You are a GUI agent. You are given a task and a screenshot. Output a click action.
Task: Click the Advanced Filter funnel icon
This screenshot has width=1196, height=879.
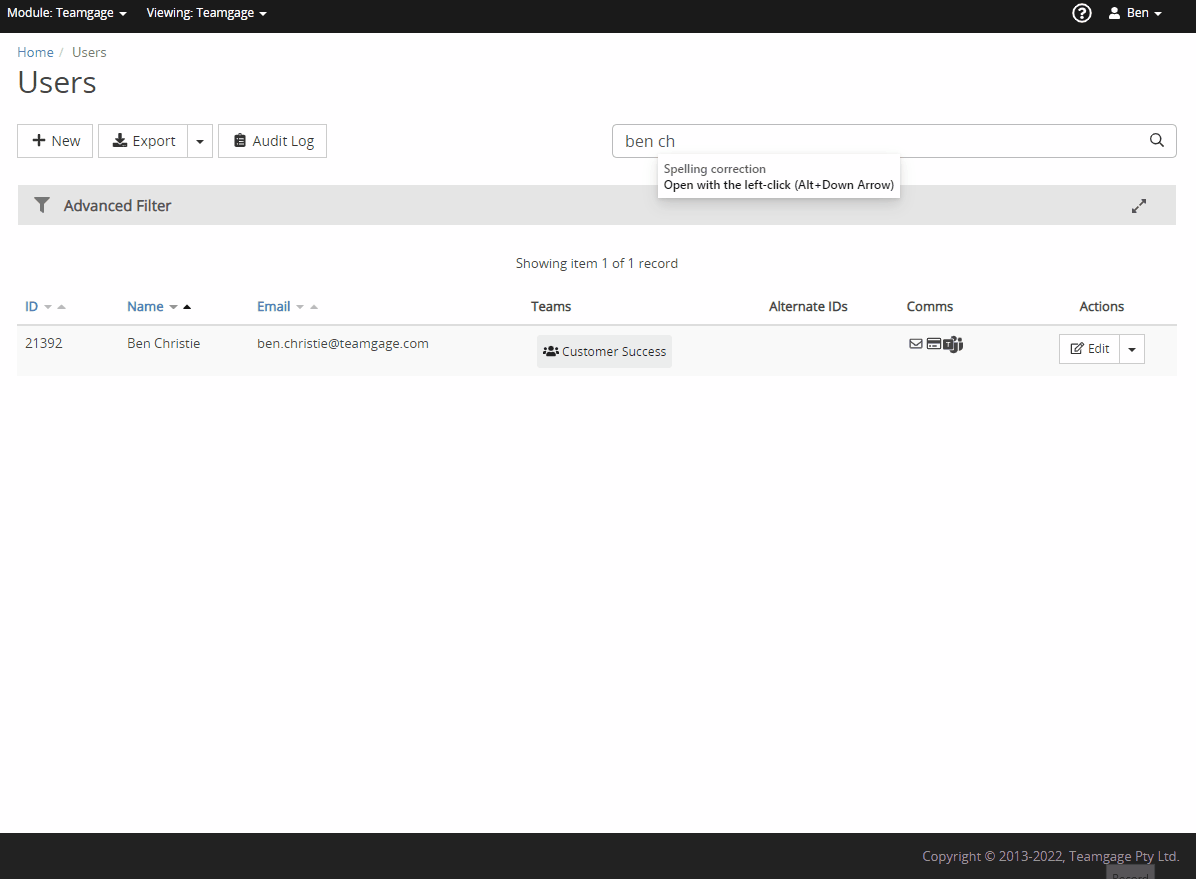42,205
